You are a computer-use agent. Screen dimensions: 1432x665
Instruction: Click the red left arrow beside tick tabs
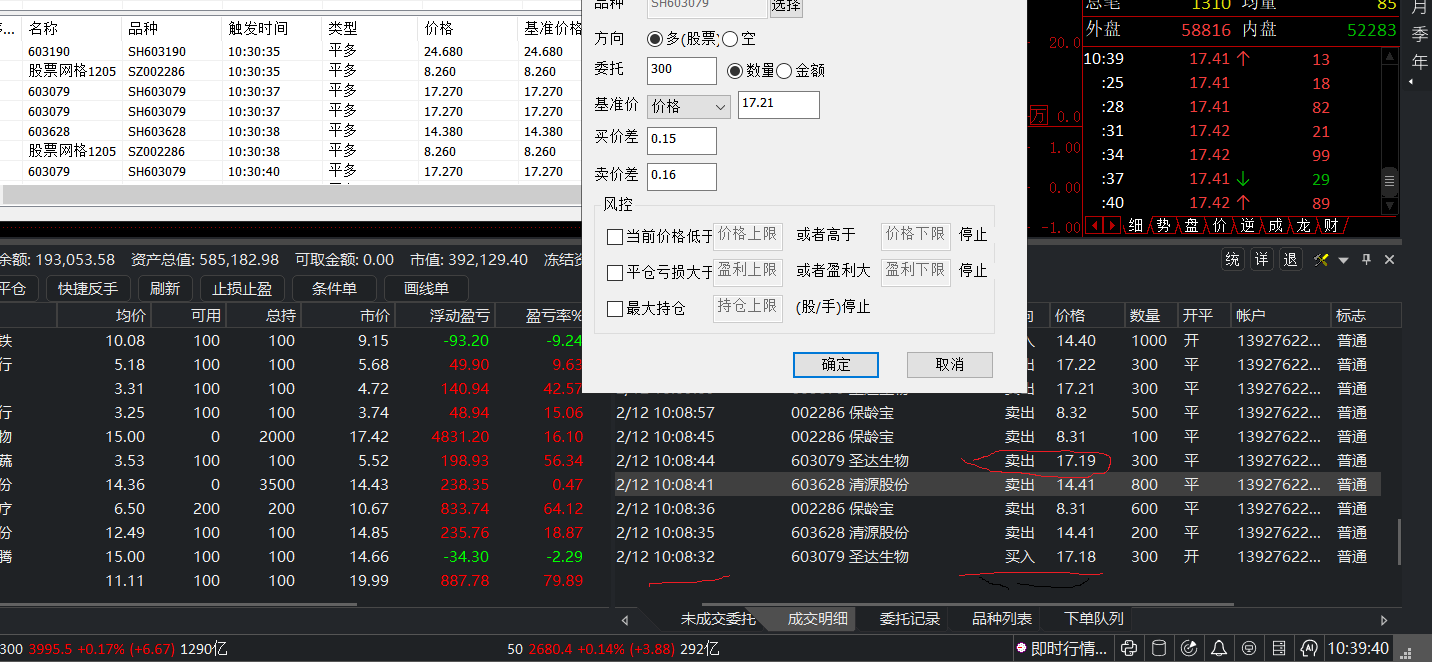1095,226
